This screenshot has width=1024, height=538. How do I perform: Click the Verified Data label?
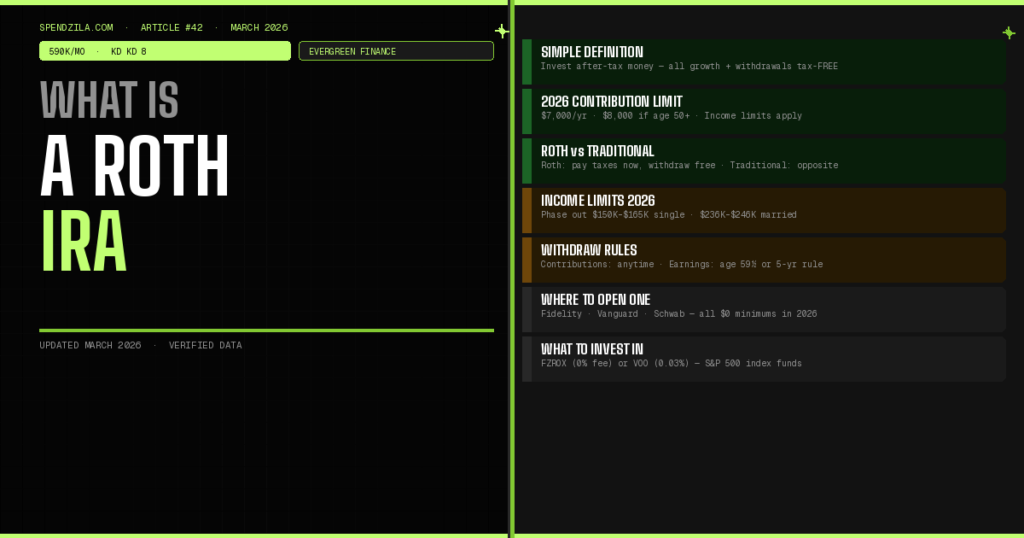click(x=205, y=345)
